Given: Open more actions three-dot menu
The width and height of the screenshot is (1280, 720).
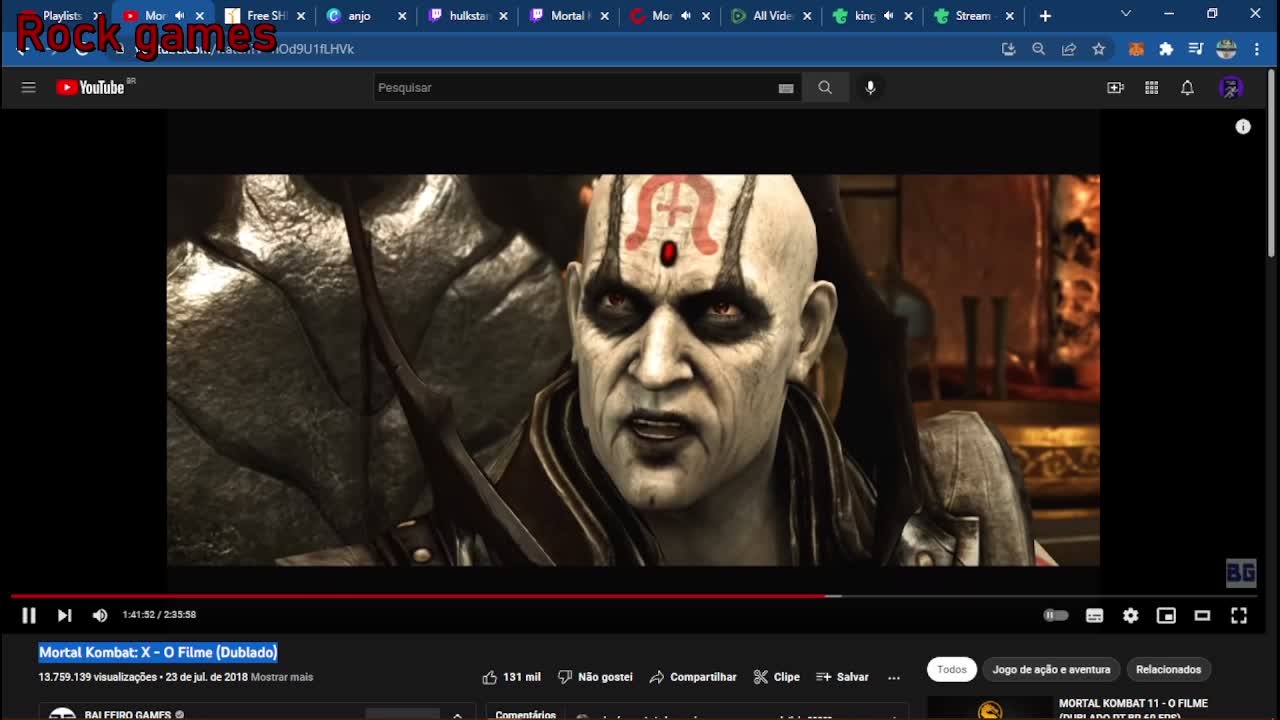Looking at the screenshot, I should click(x=894, y=677).
